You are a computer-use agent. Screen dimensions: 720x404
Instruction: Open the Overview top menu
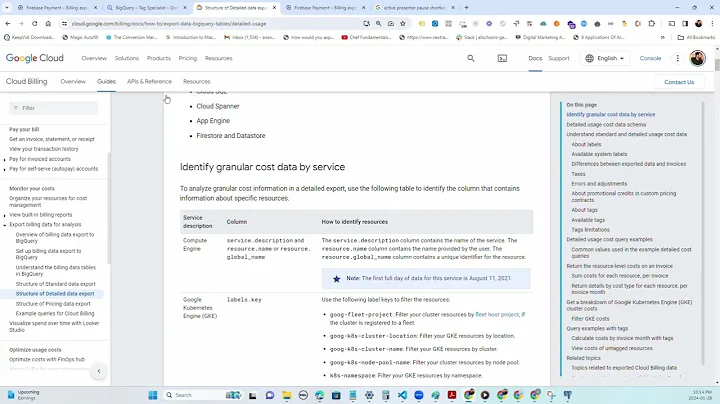click(x=94, y=58)
